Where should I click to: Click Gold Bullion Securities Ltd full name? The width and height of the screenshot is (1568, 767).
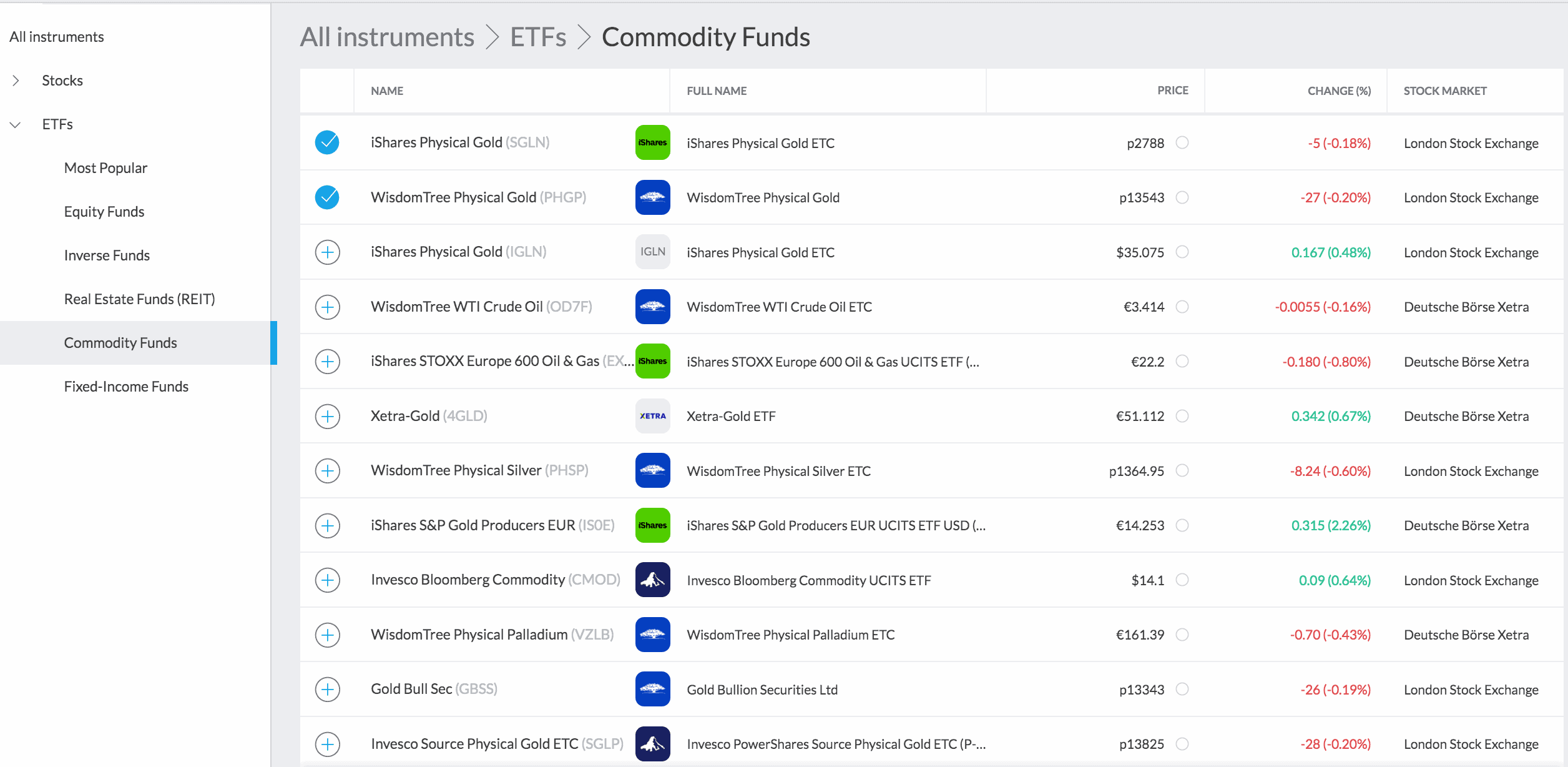[x=762, y=690]
